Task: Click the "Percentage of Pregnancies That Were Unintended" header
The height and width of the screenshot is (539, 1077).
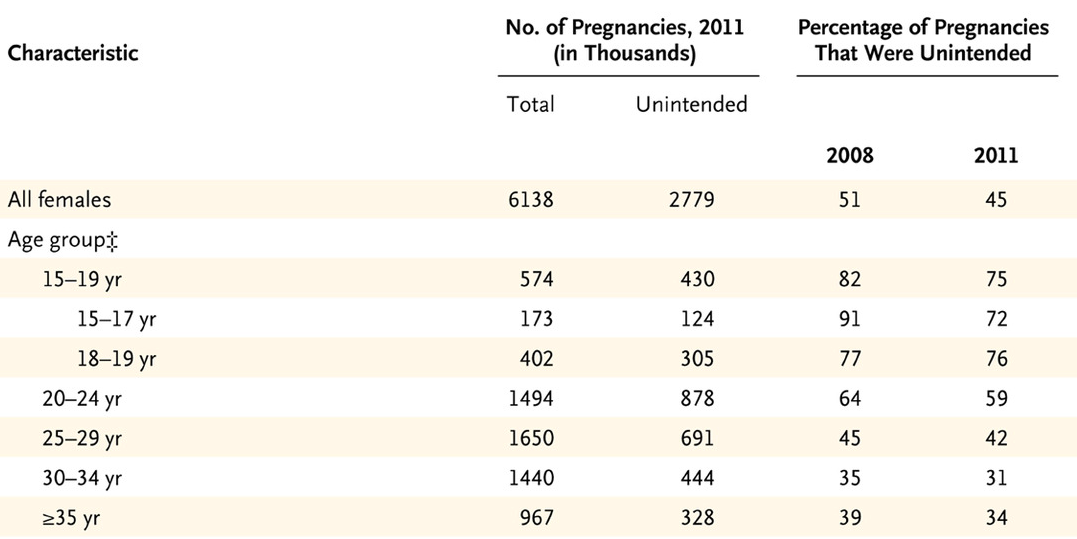Action: [x=923, y=41]
